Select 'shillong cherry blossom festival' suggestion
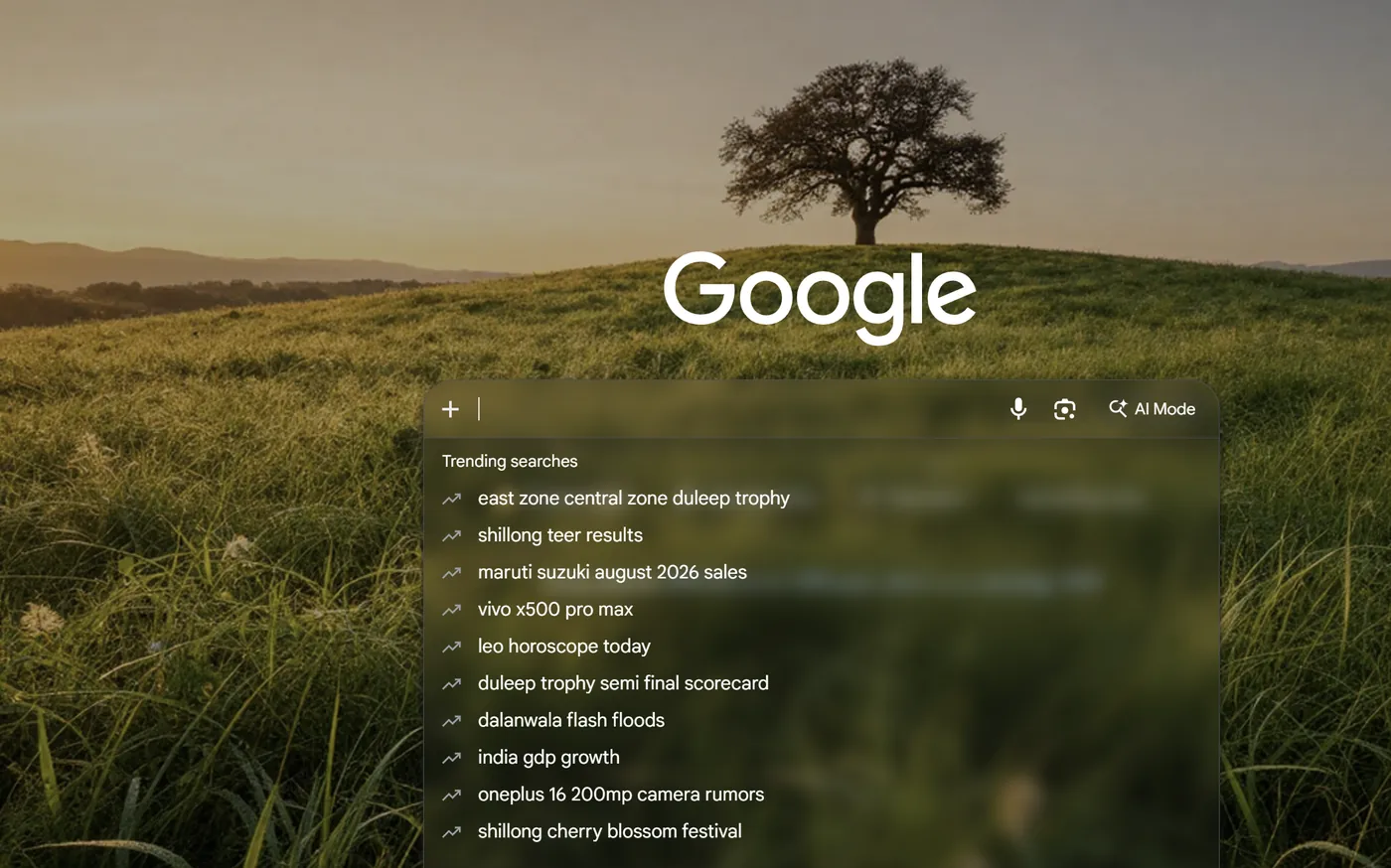 pos(821,831)
